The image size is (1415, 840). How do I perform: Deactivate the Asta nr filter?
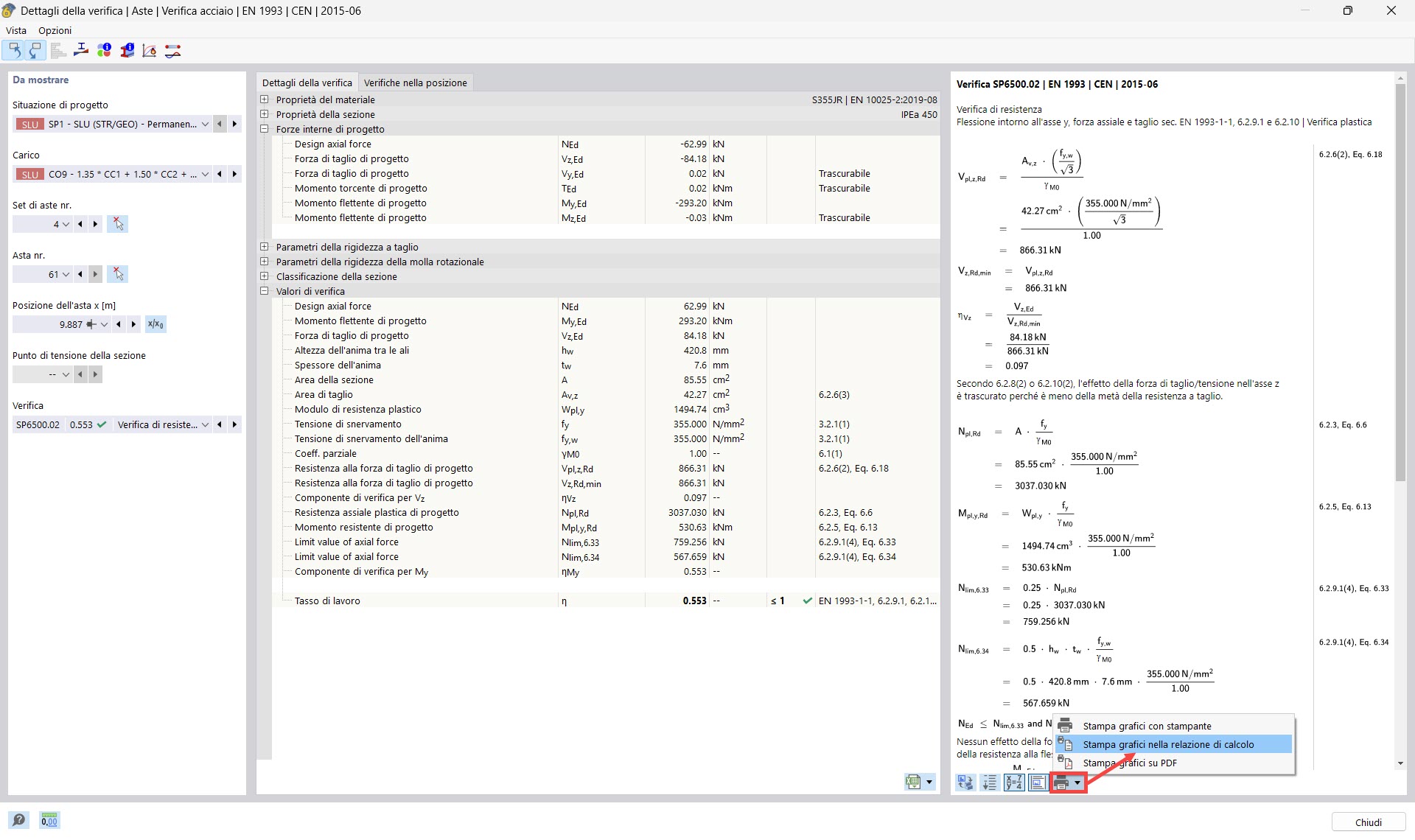click(x=118, y=274)
